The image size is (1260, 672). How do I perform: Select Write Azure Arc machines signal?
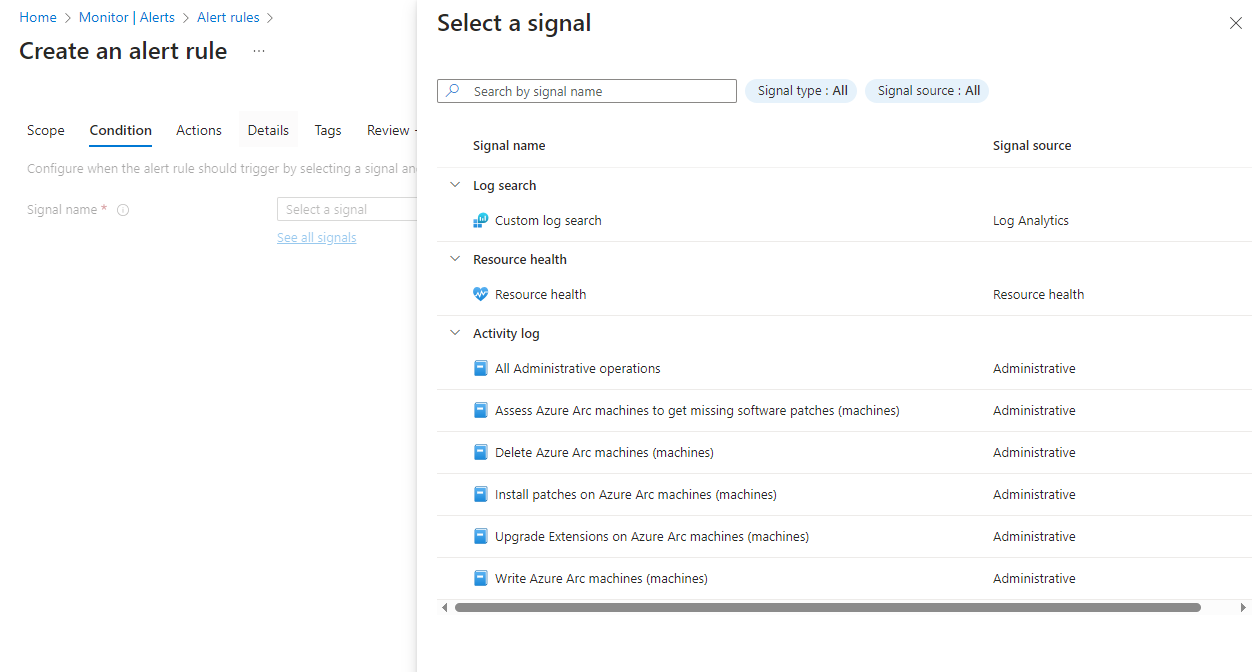601,578
